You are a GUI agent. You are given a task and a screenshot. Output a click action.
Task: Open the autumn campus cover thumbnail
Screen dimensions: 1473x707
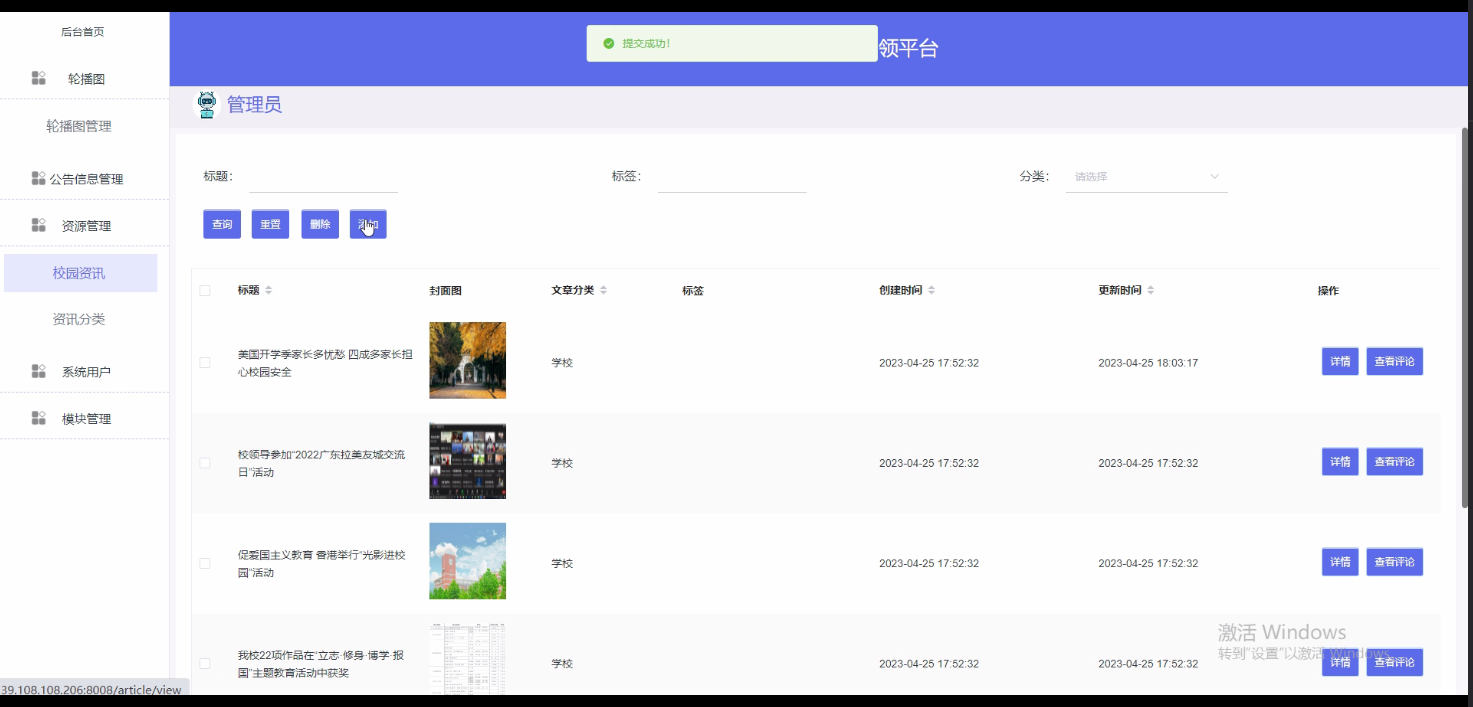(x=467, y=360)
